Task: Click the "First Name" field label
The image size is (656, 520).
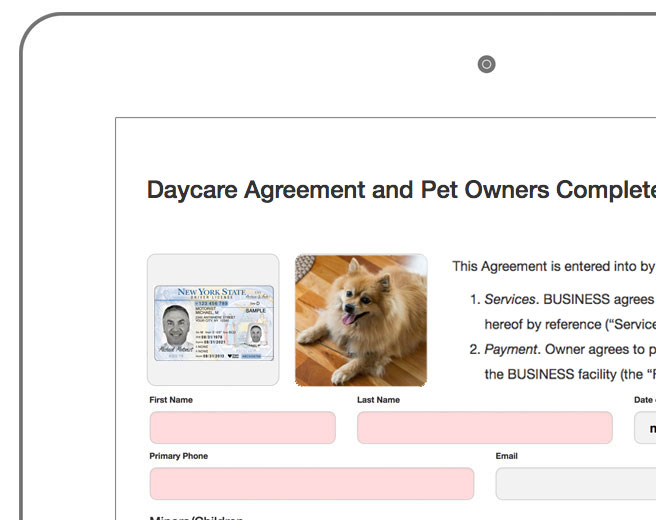Action: pos(171,400)
